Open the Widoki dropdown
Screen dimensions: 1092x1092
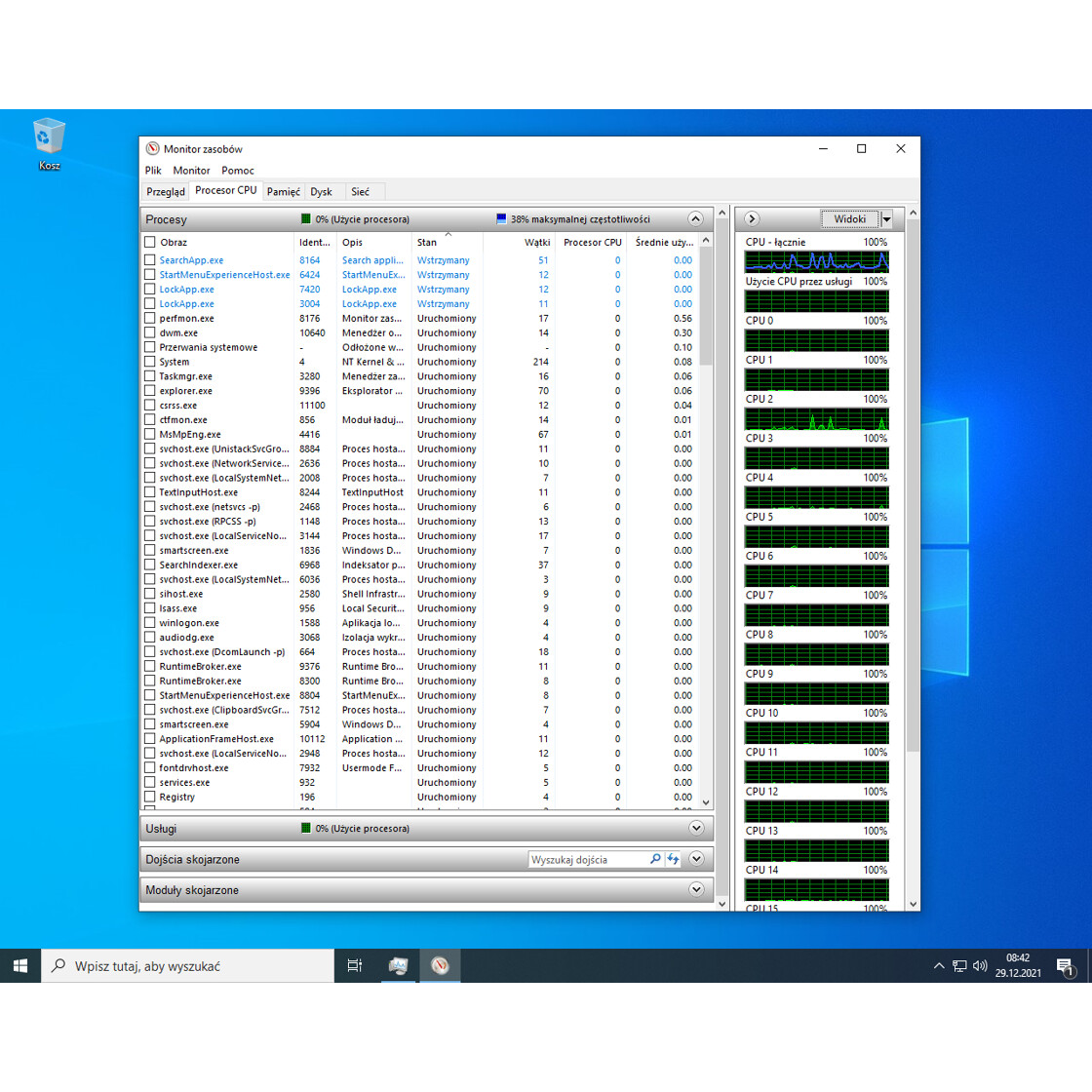(885, 218)
